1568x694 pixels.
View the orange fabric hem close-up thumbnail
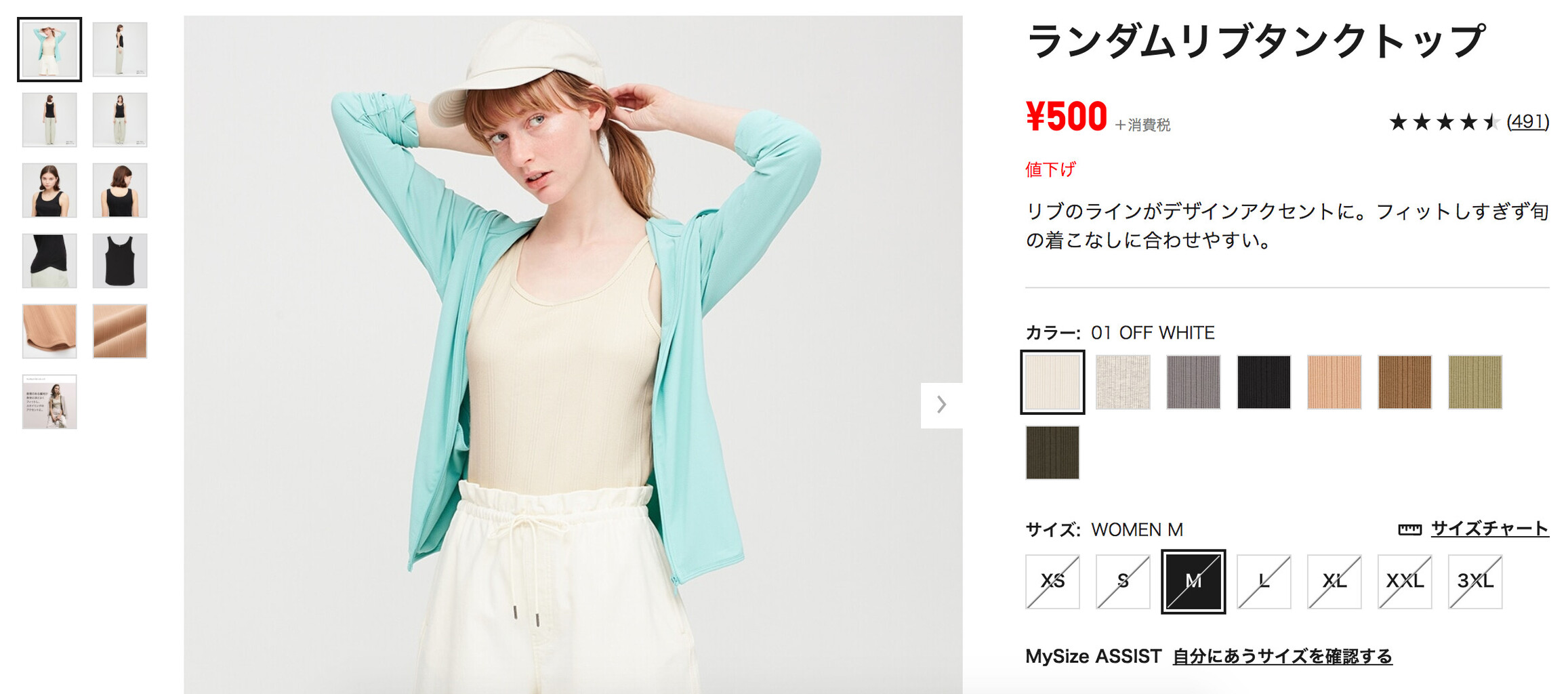click(x=49, y=331)
